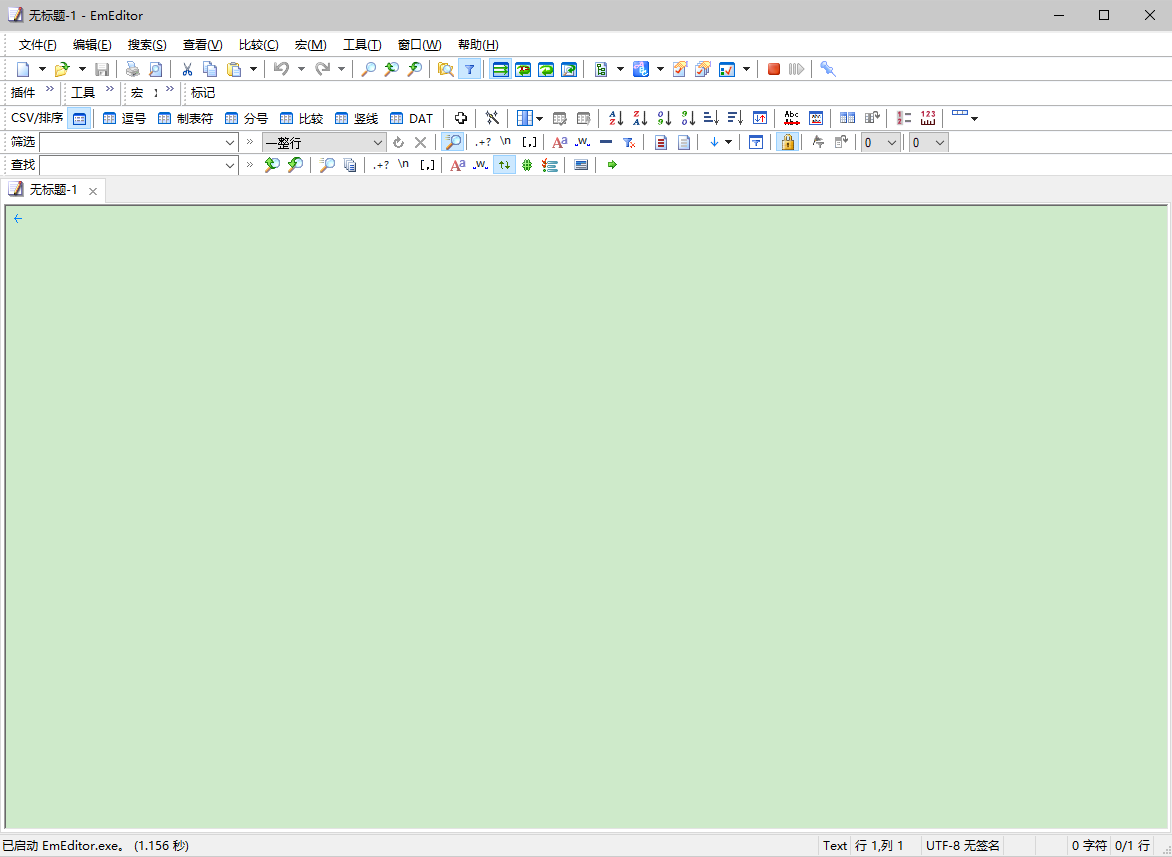Click the 分号 separator button
Viewport: 1172px width, 857px height.
click(x=247, y=118)
